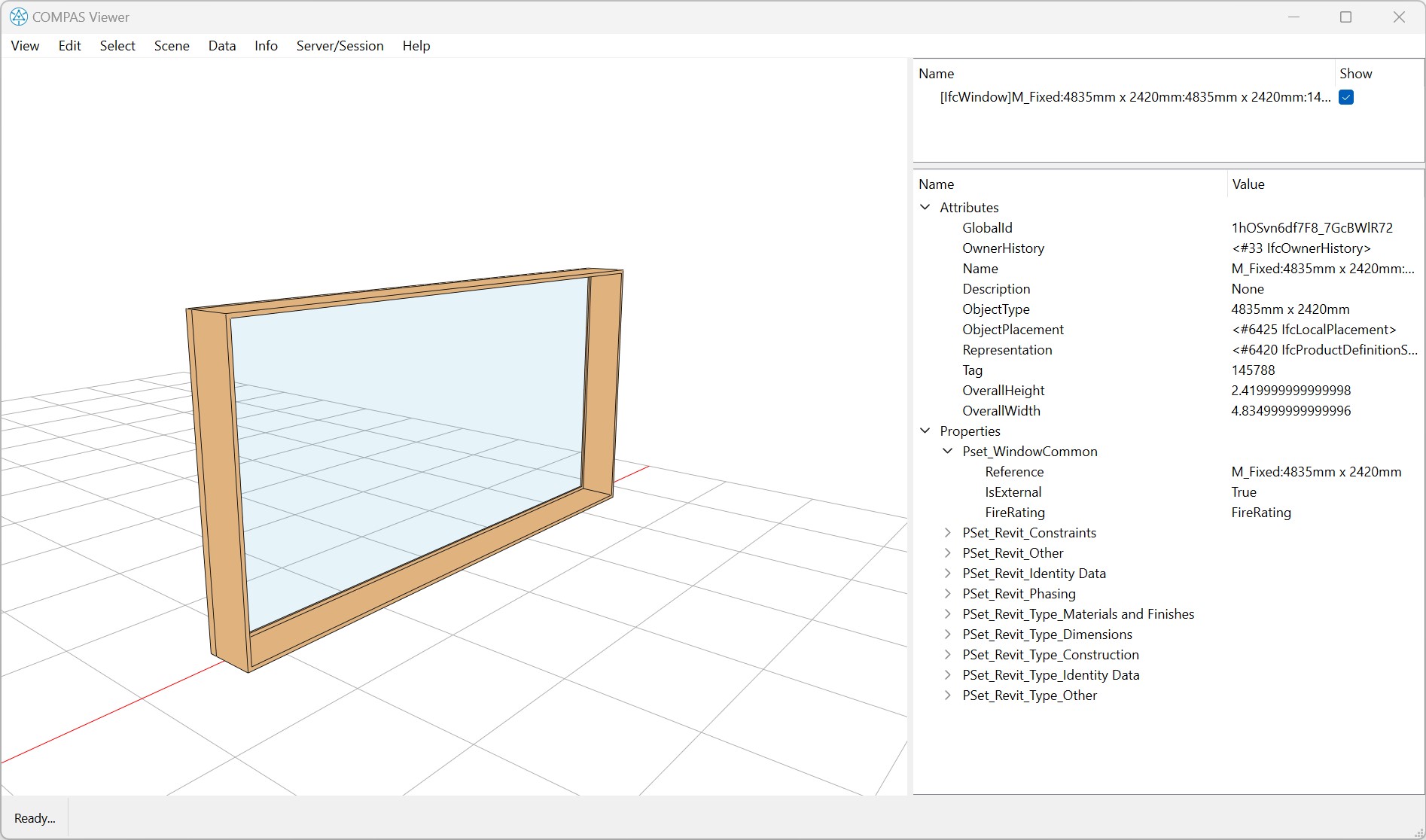Uncheck the IfcWindow Show checkbox

click(x=1346, y=97)
